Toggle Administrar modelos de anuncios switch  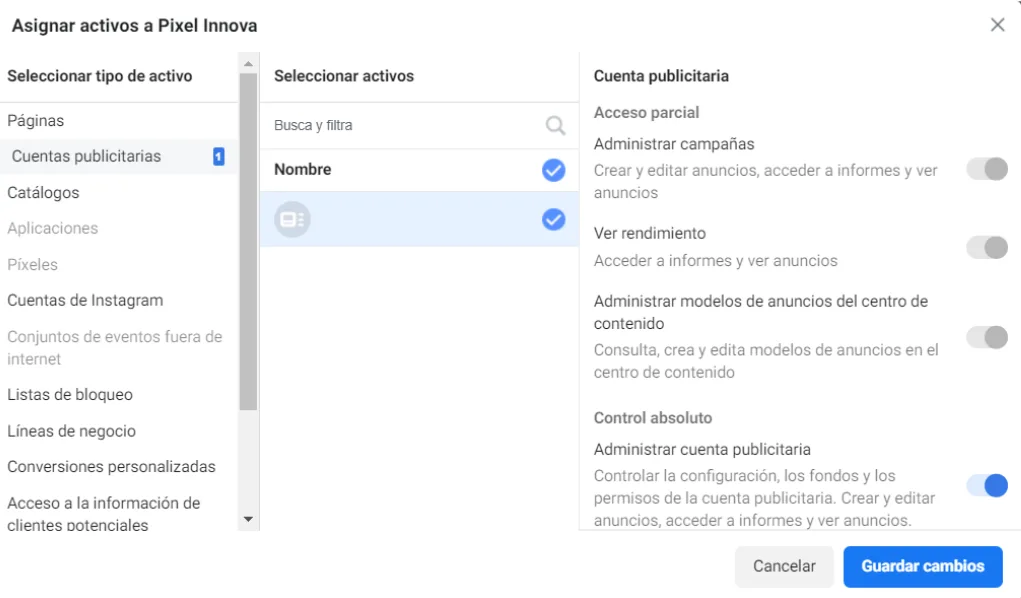[986, 337]
